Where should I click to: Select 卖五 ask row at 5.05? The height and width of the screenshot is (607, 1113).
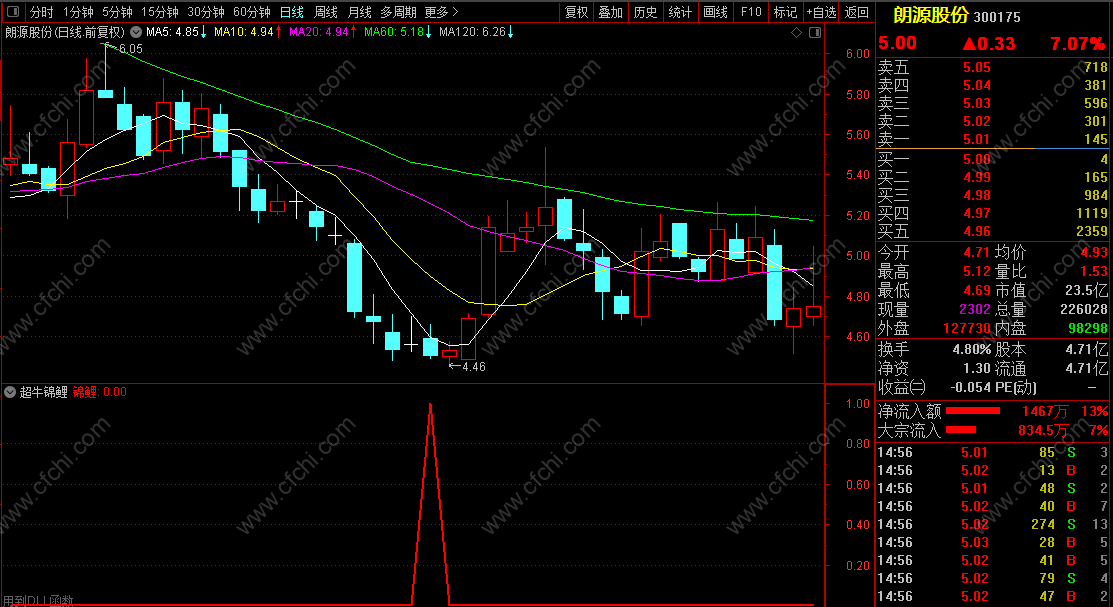(993, 67)
